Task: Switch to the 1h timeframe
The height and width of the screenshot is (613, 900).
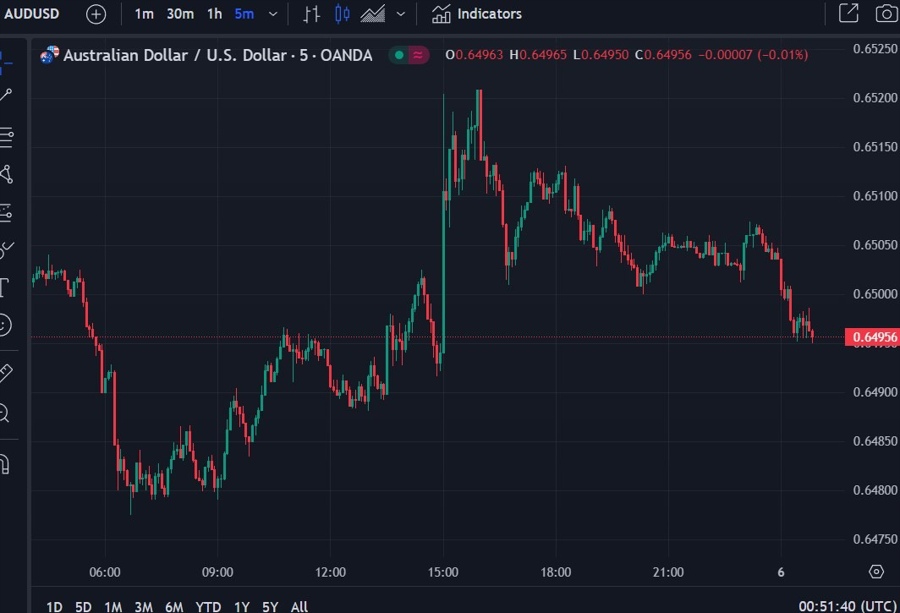Action: 213,14
